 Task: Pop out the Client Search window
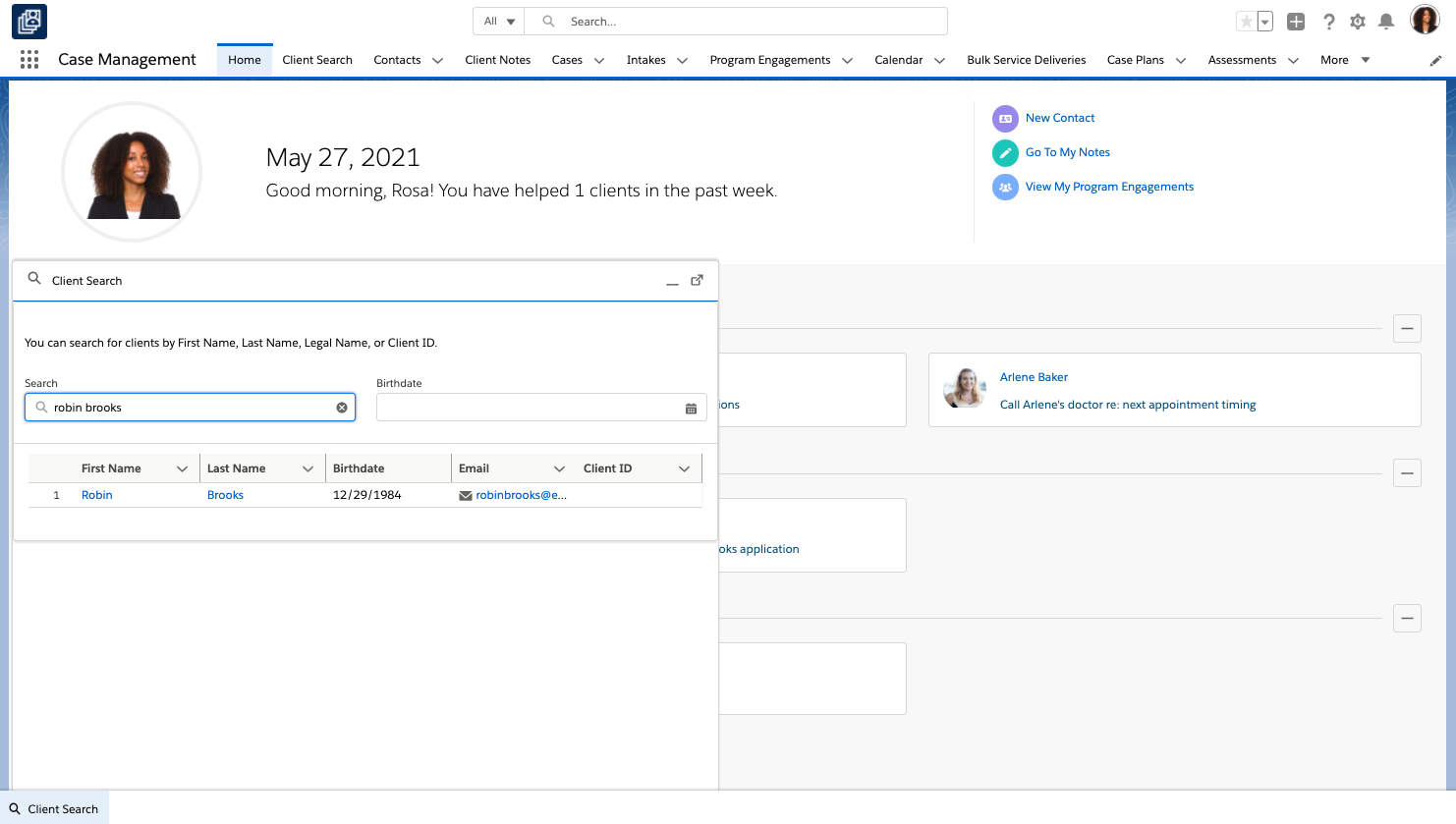[697, 281]
